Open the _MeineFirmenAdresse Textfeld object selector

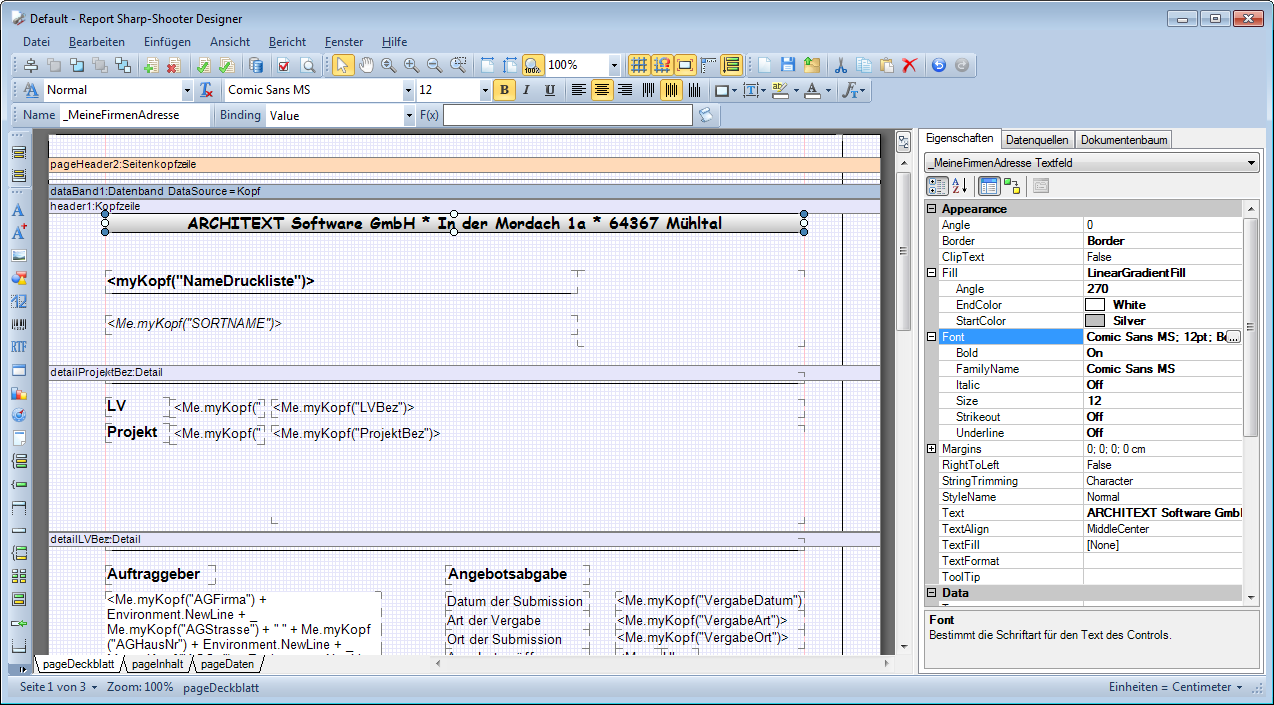pos(1092,162)
